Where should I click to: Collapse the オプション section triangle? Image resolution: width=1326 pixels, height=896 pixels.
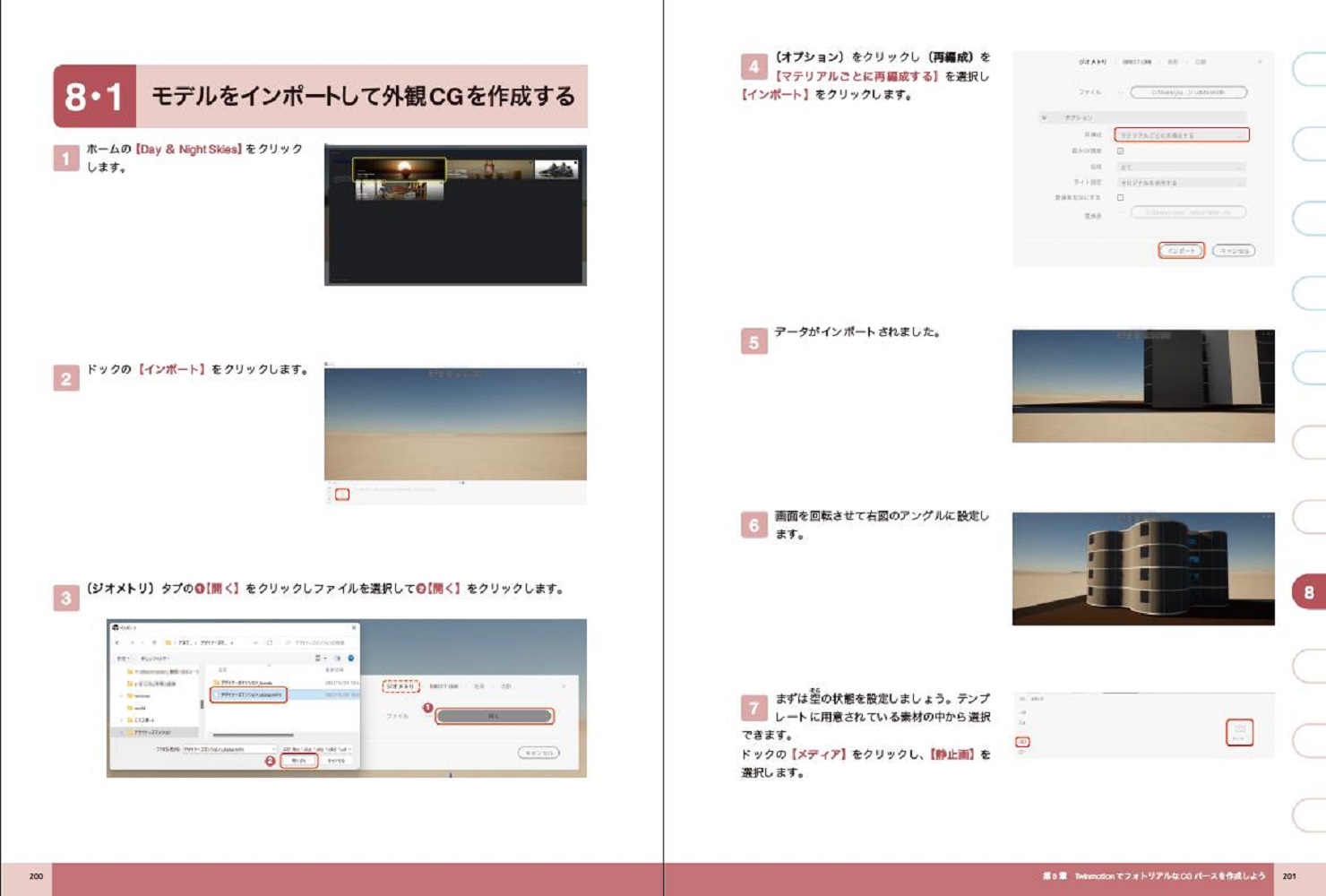pyautogui.click(x=1044, y=117)
